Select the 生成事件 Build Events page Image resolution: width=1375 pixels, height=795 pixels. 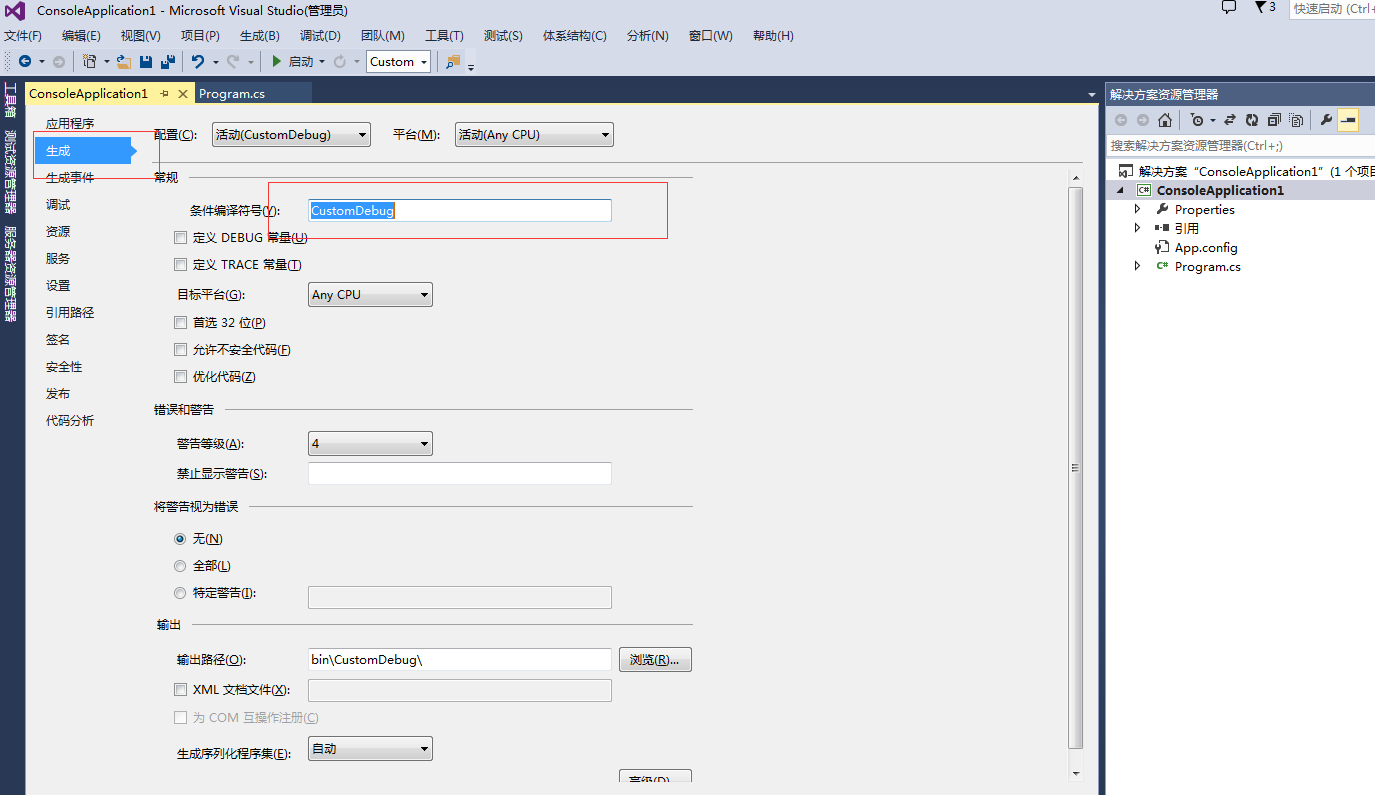pos(70,178)
